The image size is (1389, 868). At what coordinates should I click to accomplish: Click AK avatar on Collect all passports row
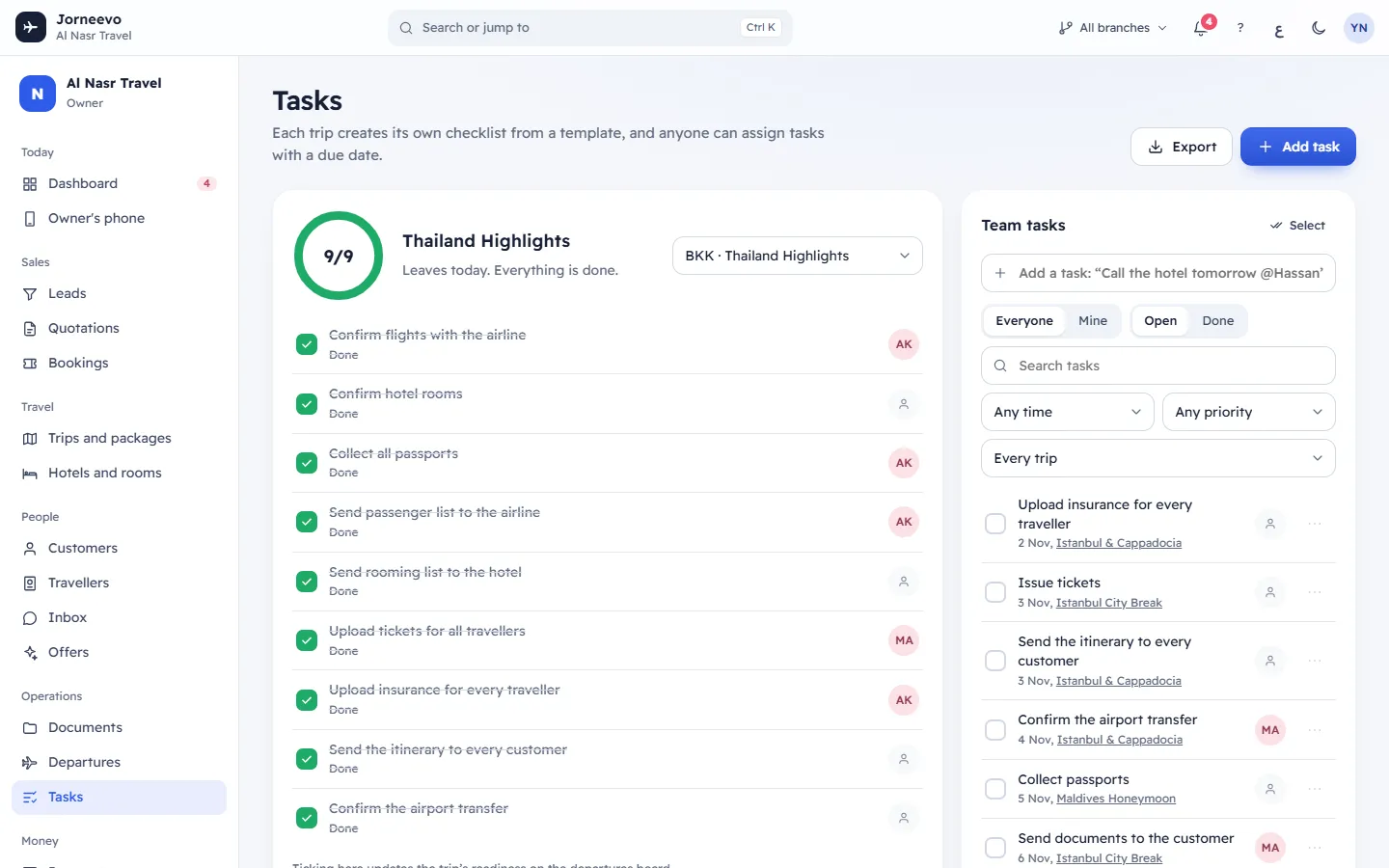pyautogui.click(x=904, y=463)
